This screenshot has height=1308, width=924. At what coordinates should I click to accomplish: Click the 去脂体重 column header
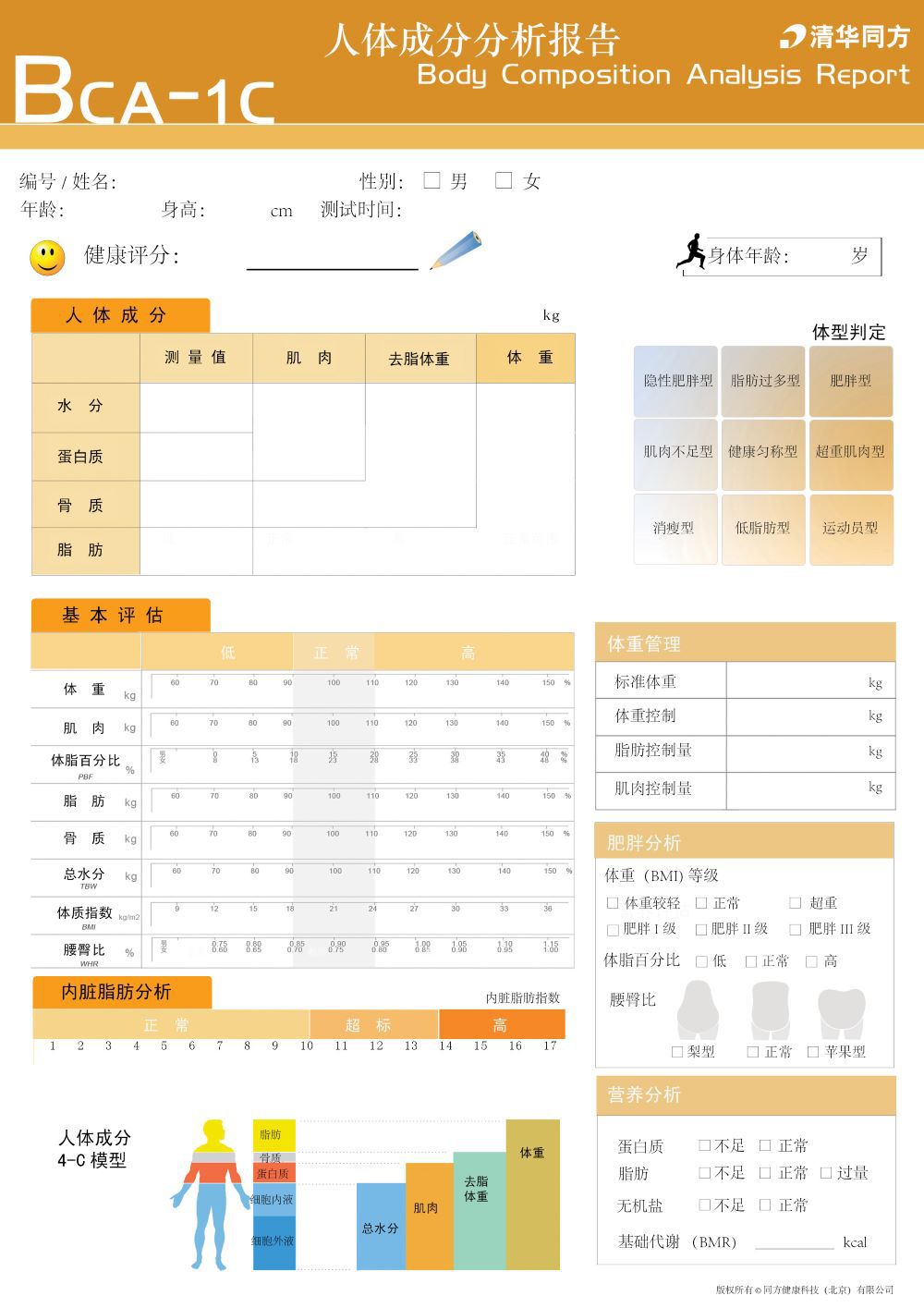(x=420, y=359)
